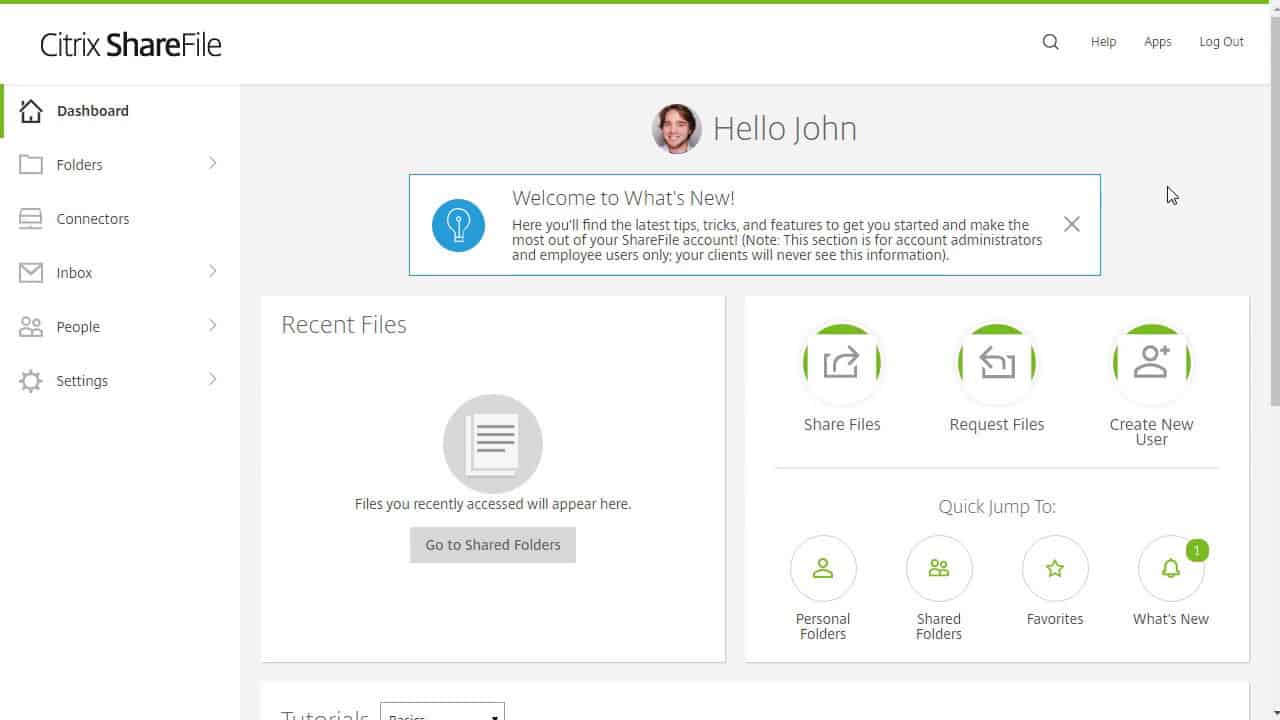The image size is (1280, 720).
Task: Click the Recent Files heading
Action: (344, 325)
